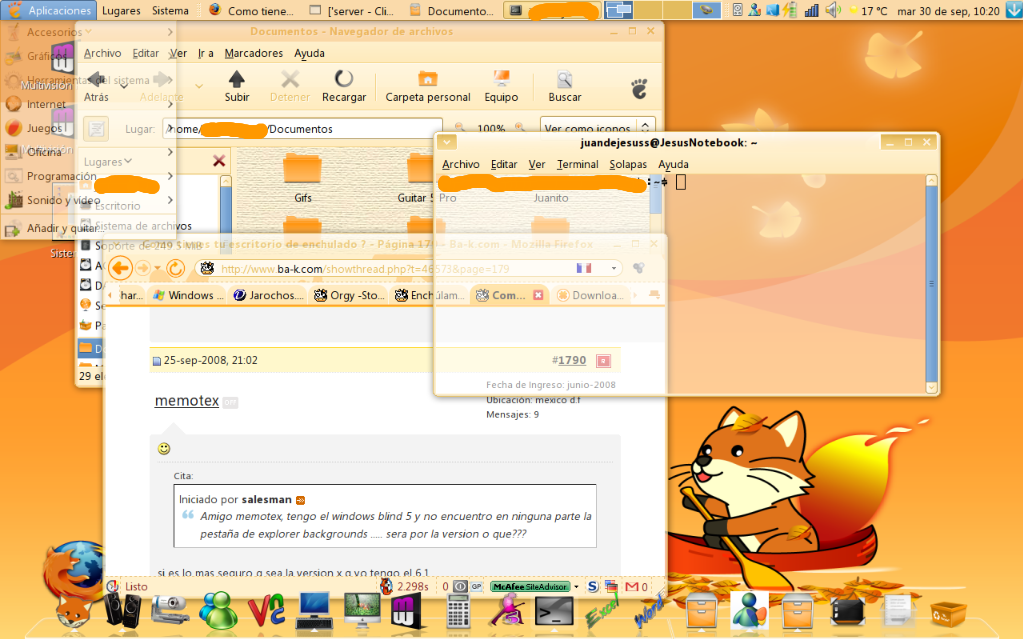This screenshot has width=1023, height=639.
Task: Switch to the Orgy -Sto Firefox tab
Action: pyautogui.click(x=349, y=295)
